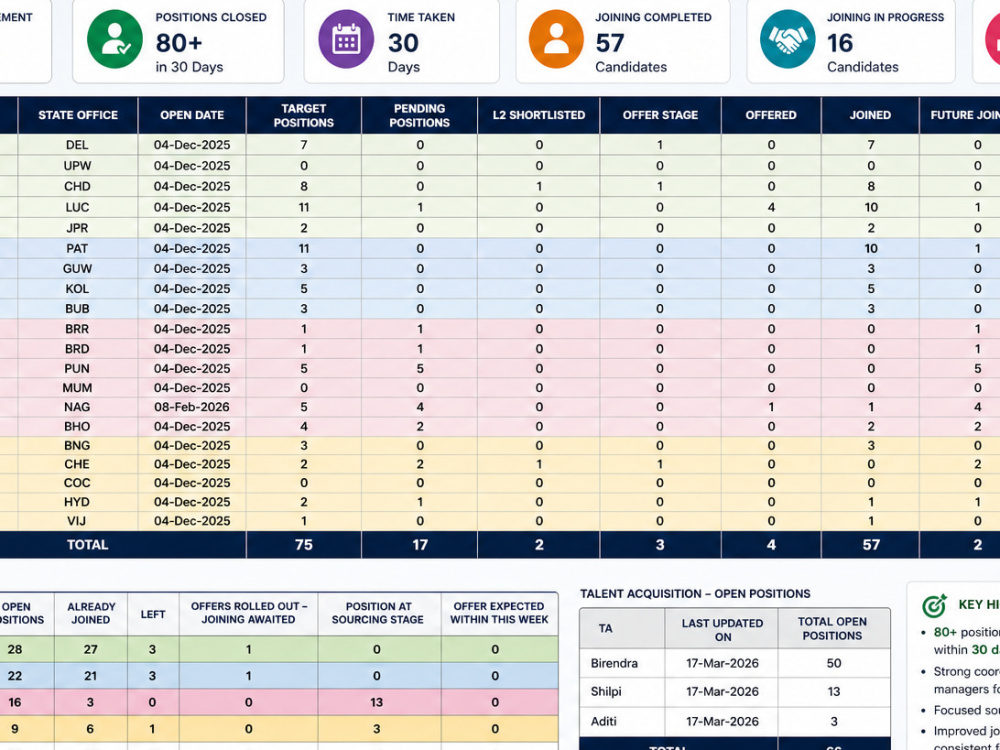The width and height of the screenshot is (1000, 750).
Task: Click the UPW state office cell
Action: click(x=77, y=166)
